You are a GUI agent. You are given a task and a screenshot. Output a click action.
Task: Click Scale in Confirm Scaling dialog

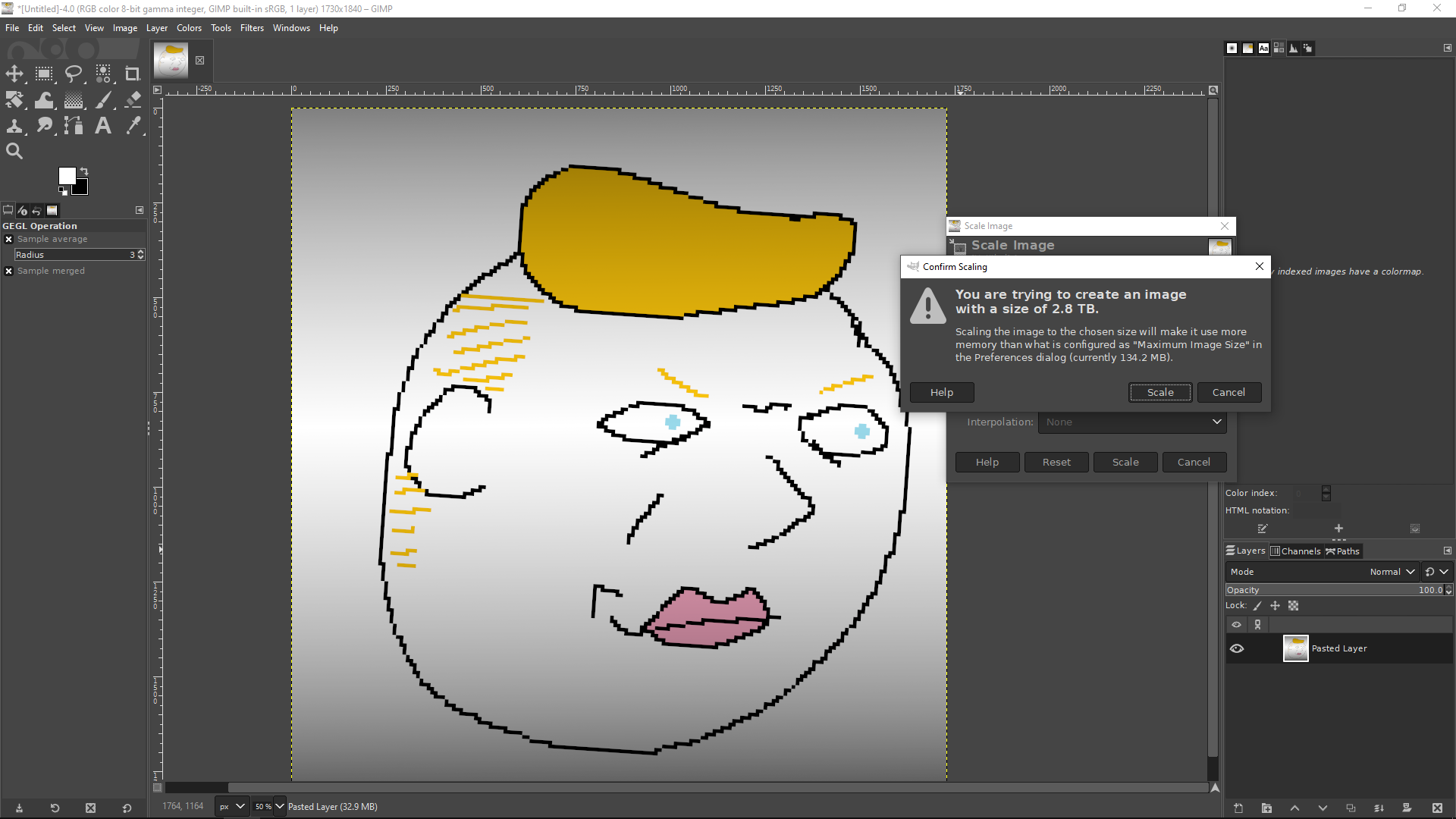(x=1159, y=392)
